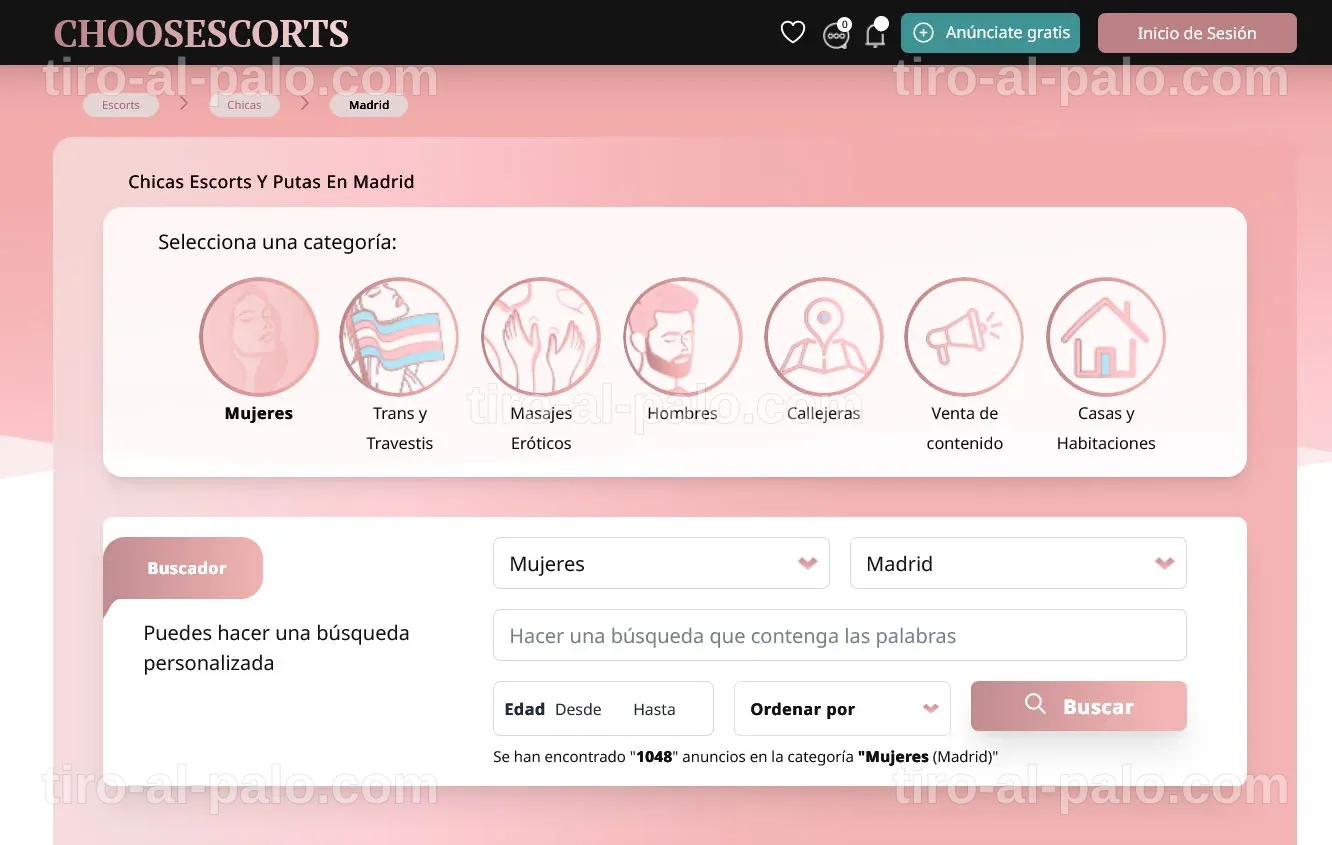This screenshot has width=1332, height=845.
Task: Select the Callejeras map icon
Action: pos(824,337)
